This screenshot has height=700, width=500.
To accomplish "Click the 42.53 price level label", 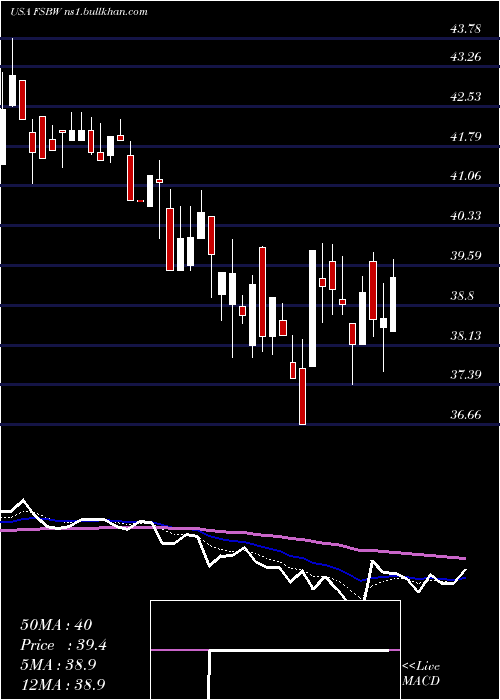I will pos(466,96).
